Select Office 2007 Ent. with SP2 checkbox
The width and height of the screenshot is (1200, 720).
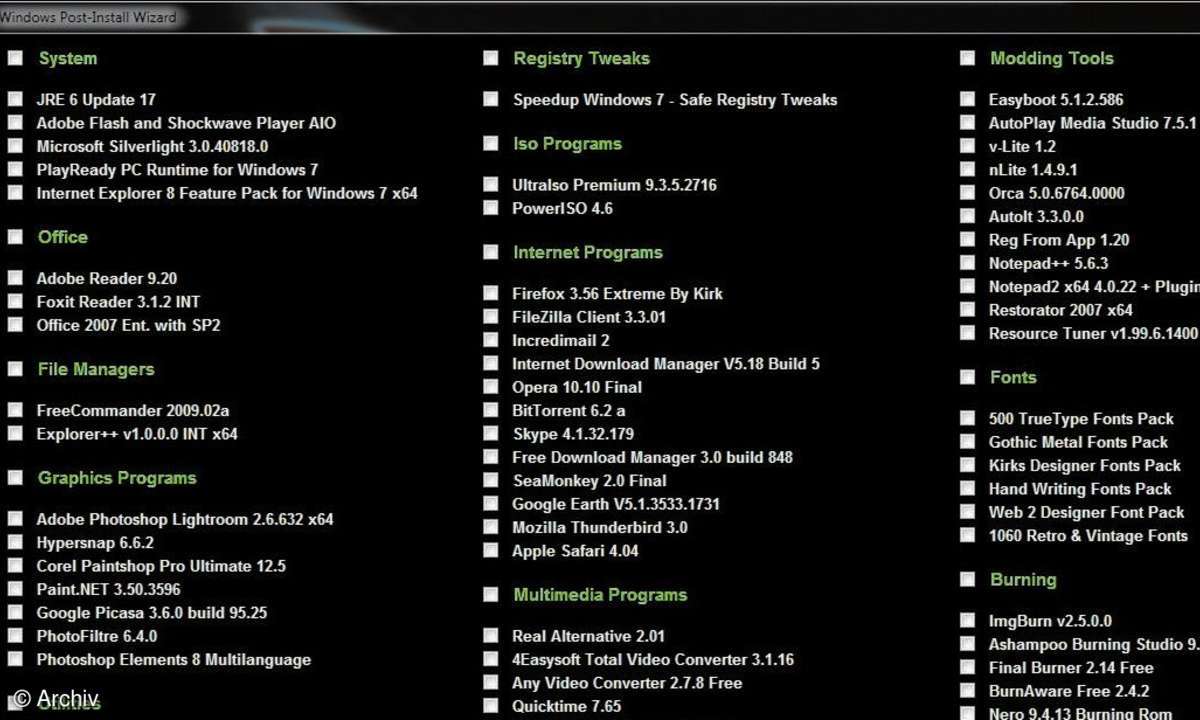15,324
